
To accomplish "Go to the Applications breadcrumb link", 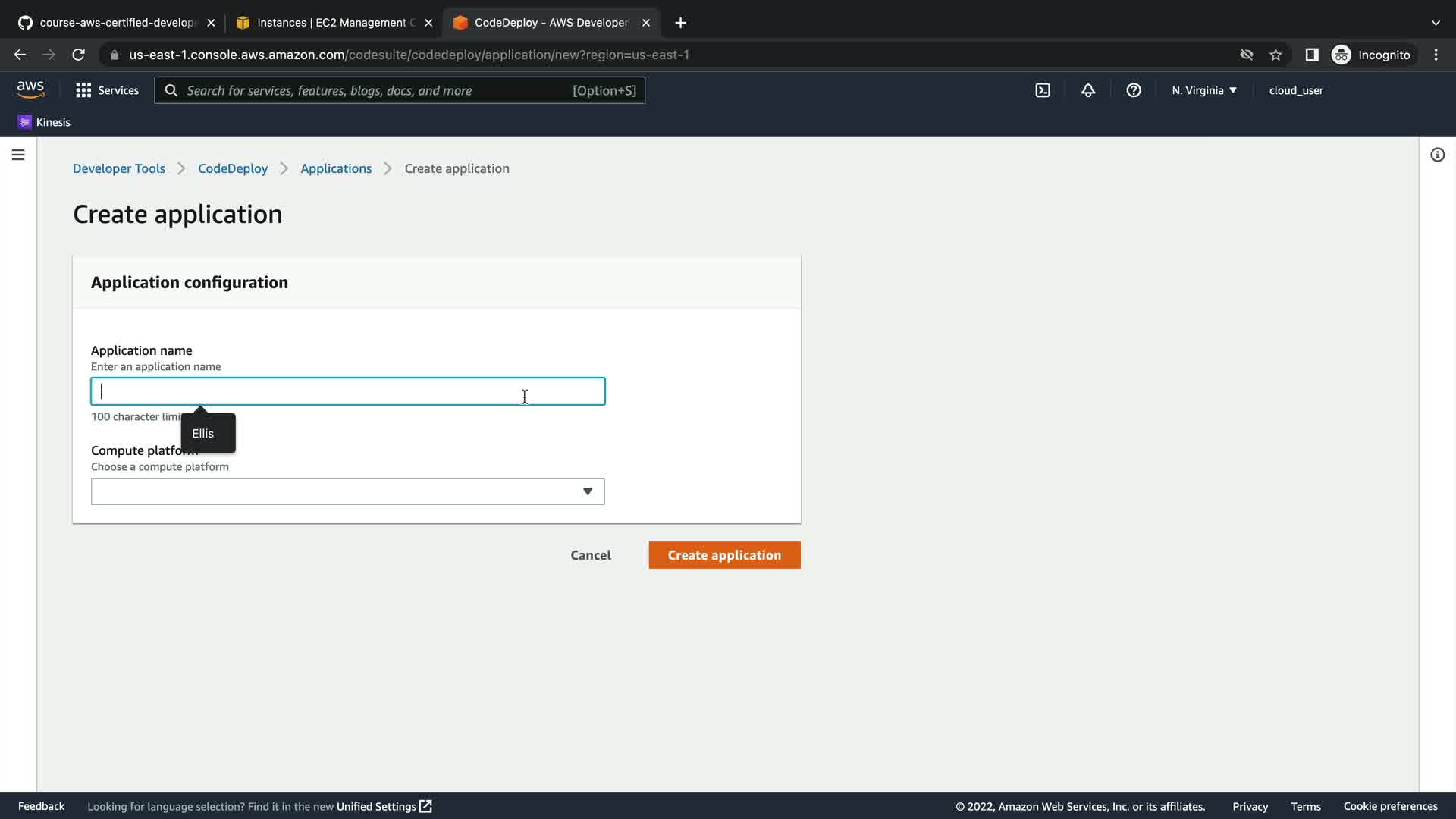I will coord(336,168).
